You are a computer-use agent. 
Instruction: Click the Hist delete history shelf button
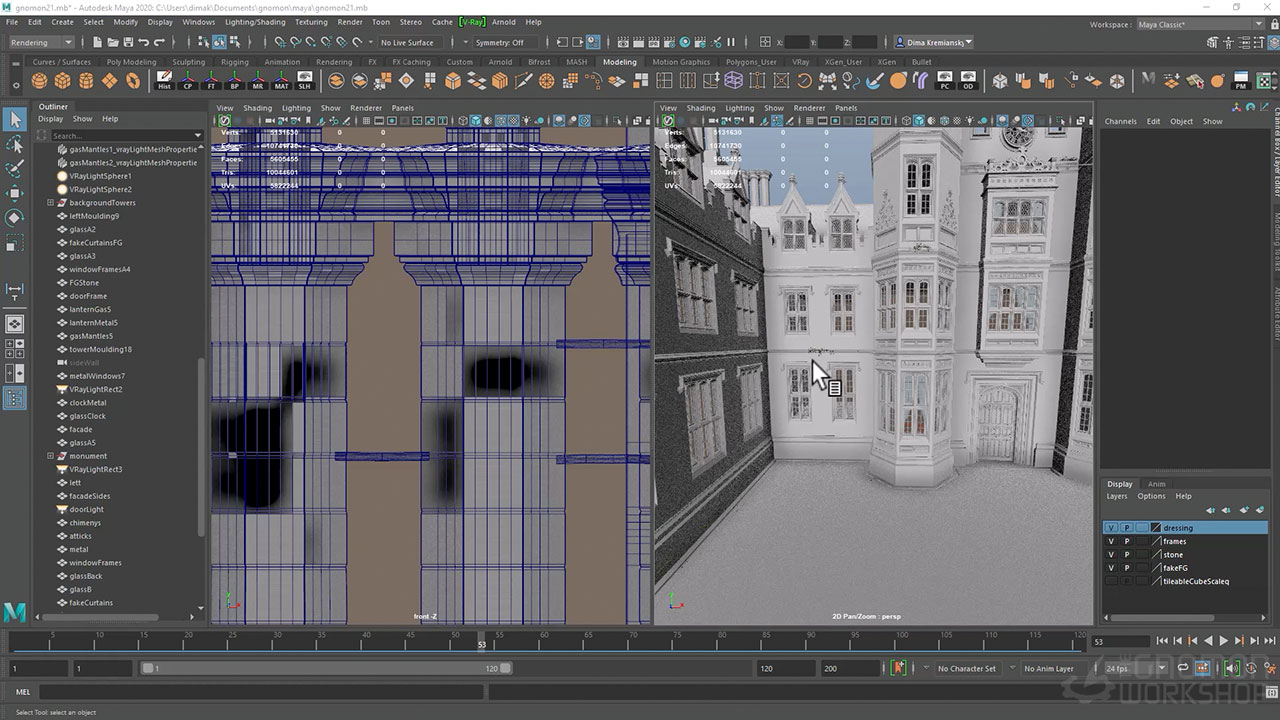tap(164, 81)
